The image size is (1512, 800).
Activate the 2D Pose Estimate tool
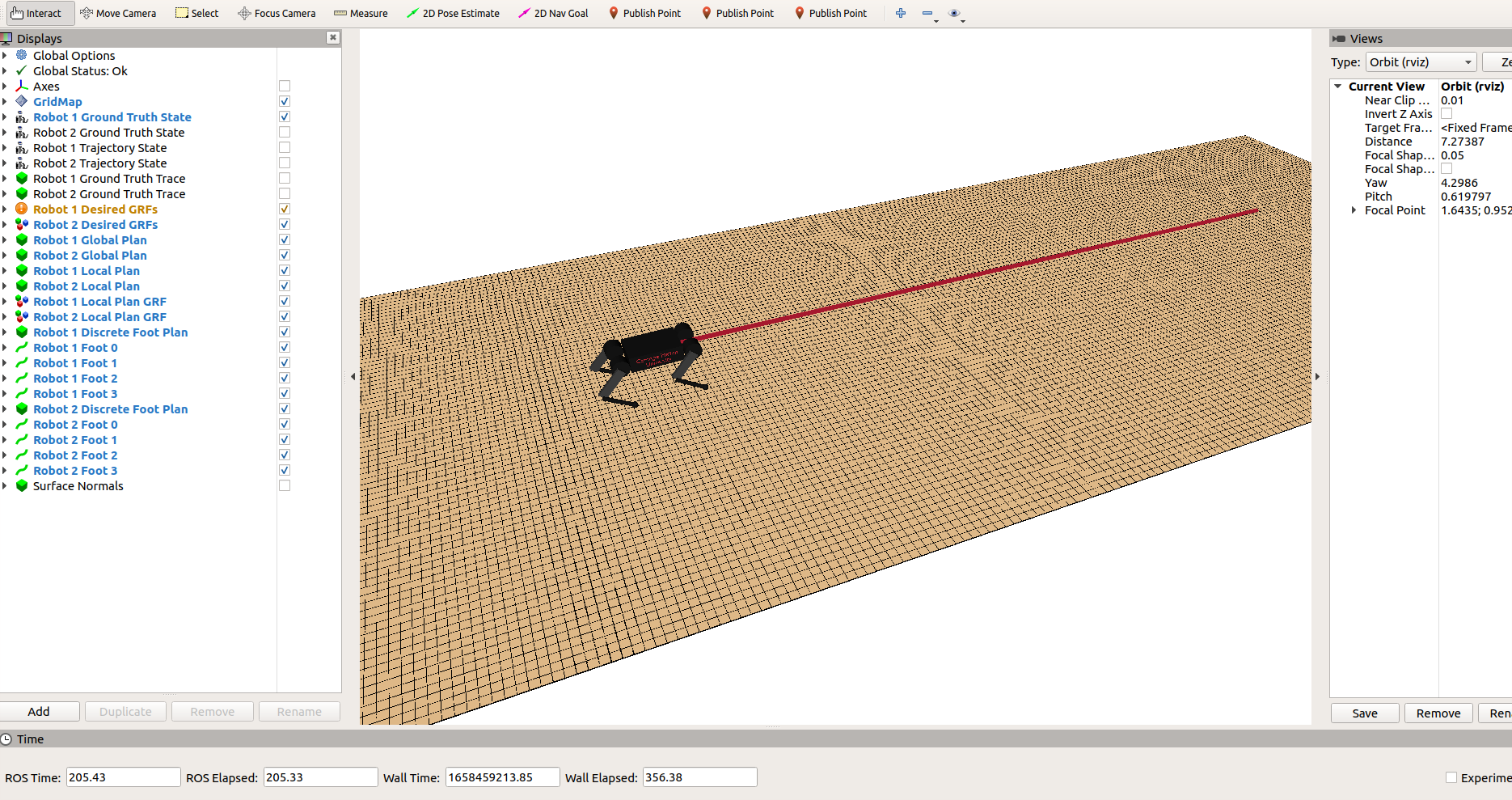click(453, 13)
